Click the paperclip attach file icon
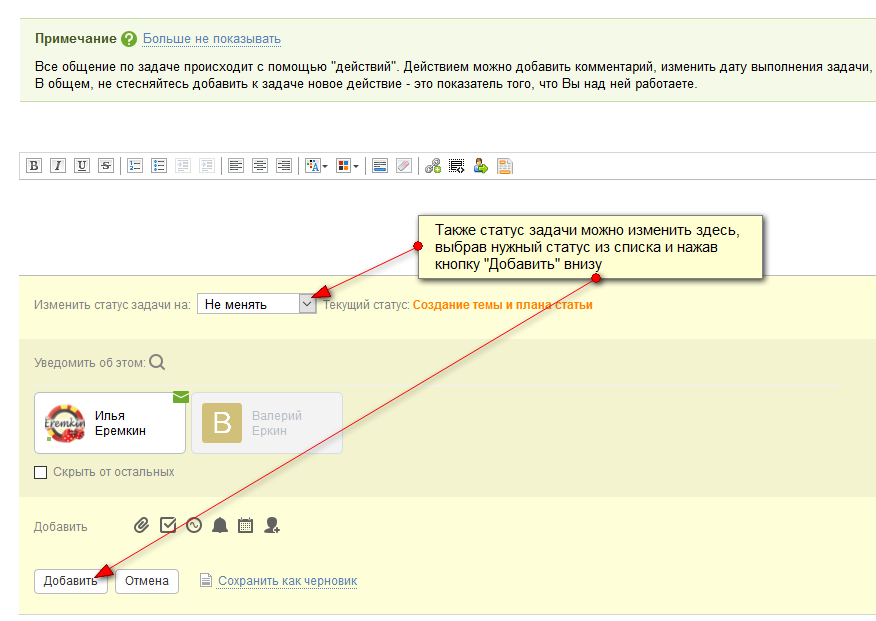Image resolution: width=876 pixels, height=621 pixels. coord(141,526)
